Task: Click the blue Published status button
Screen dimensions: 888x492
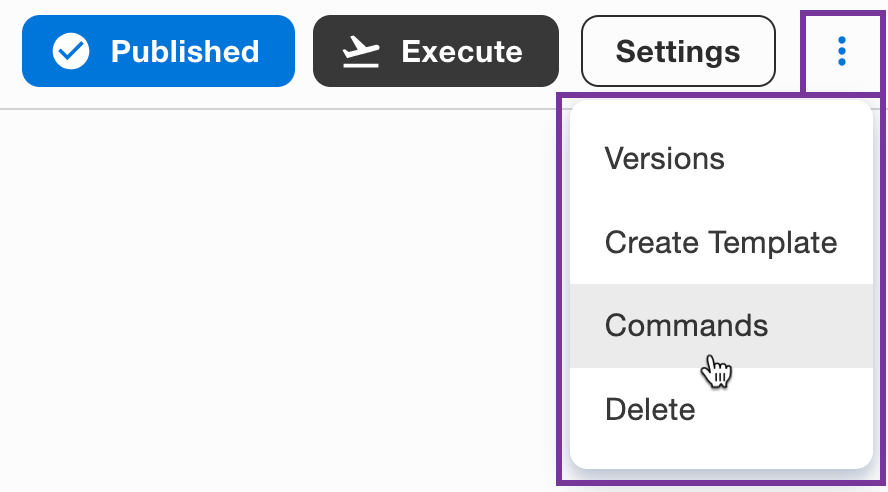Action: [158, 51]
